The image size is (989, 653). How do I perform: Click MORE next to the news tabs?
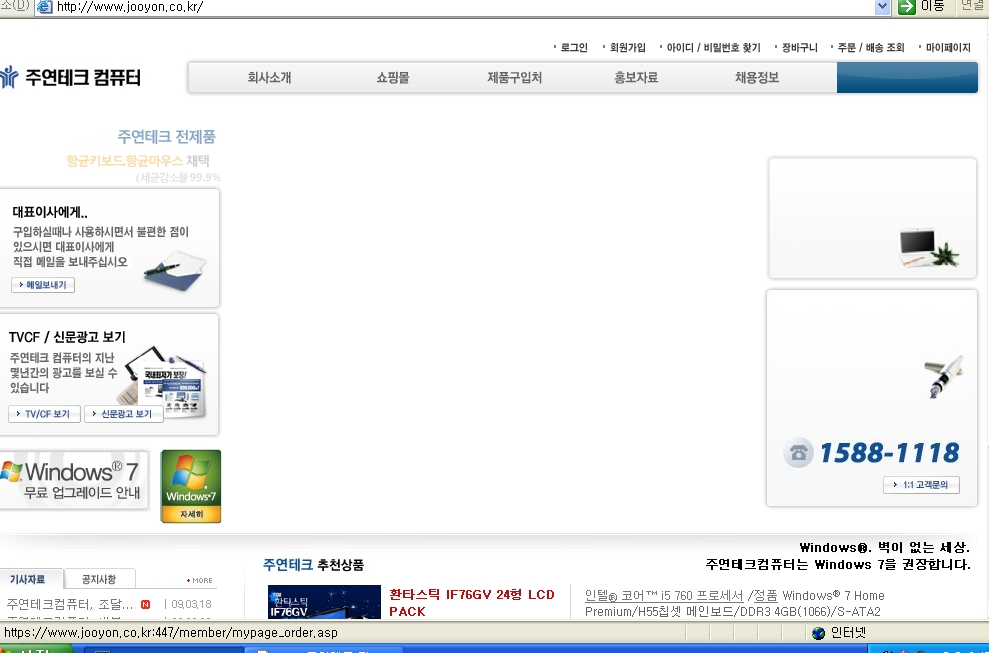pos(200,580)
